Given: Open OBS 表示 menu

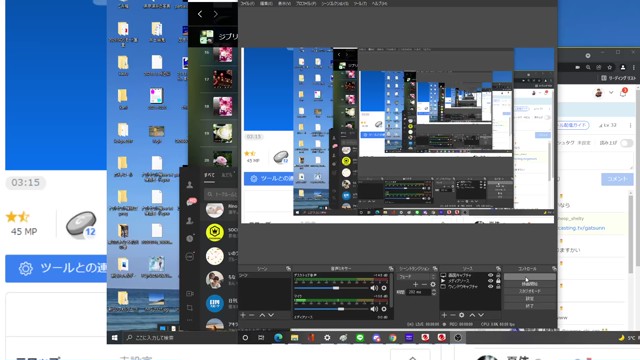Looking at the screenshot, I should pyautogui.click(x=284, y=3).
